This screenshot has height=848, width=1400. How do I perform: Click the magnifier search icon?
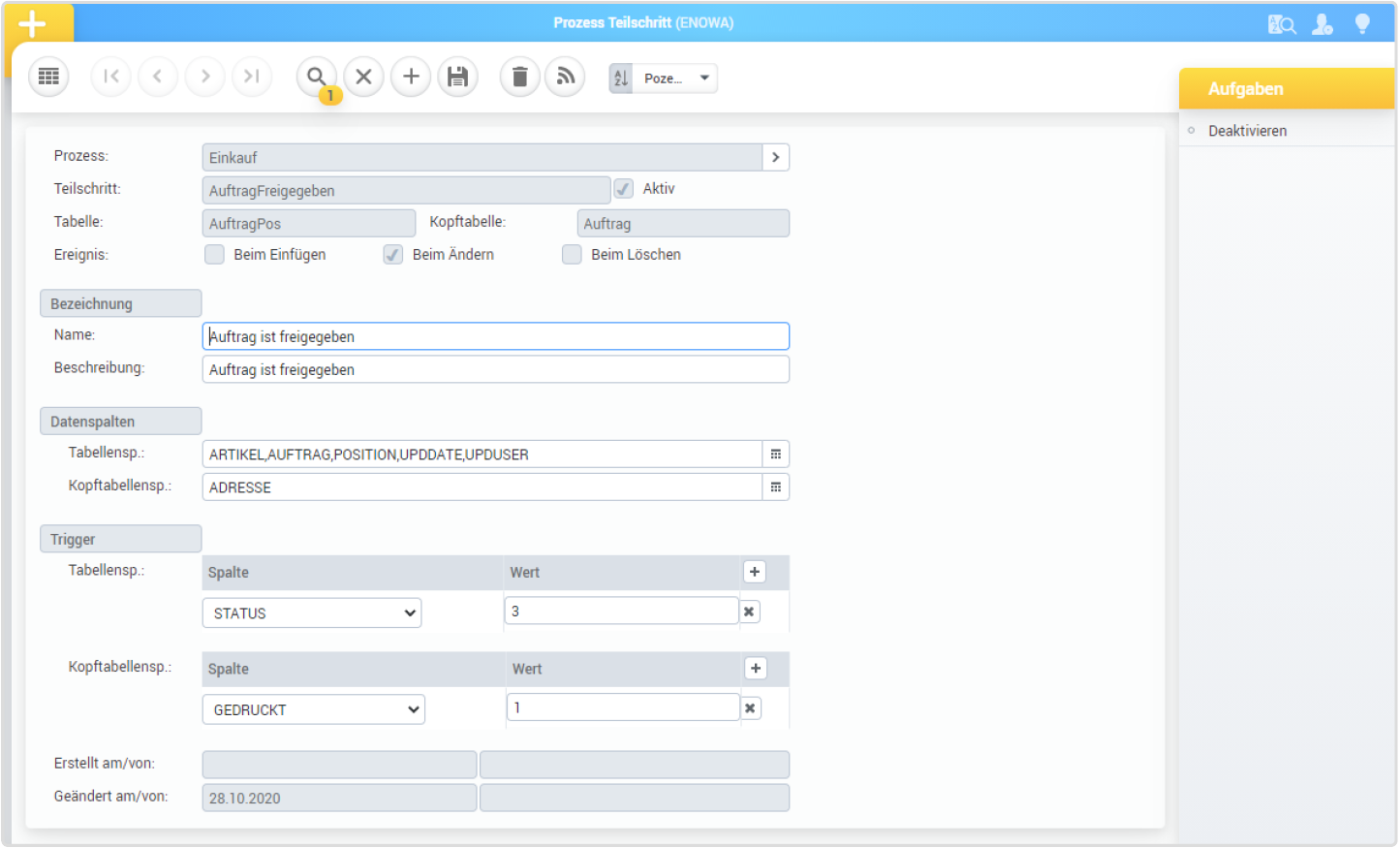[316, 77]
